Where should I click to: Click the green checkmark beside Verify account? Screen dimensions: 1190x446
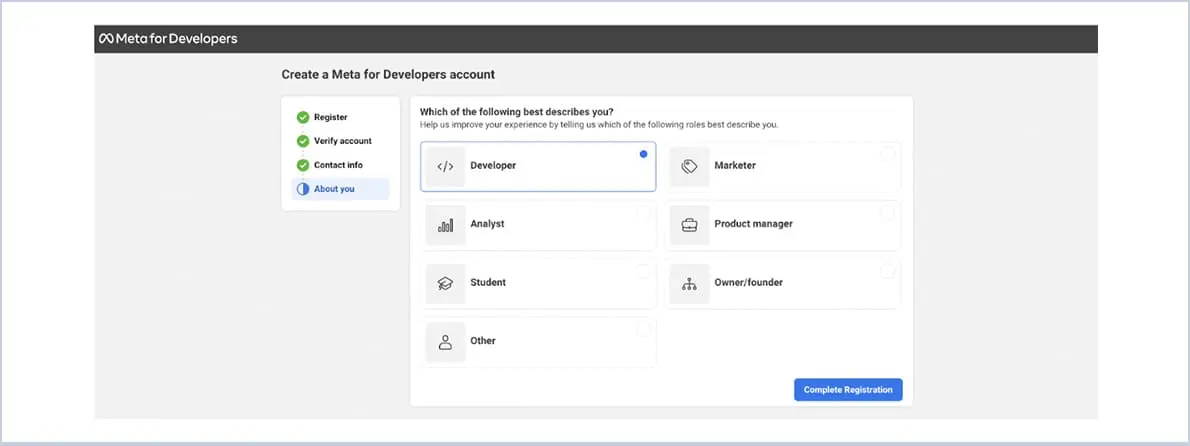point(303,141)
